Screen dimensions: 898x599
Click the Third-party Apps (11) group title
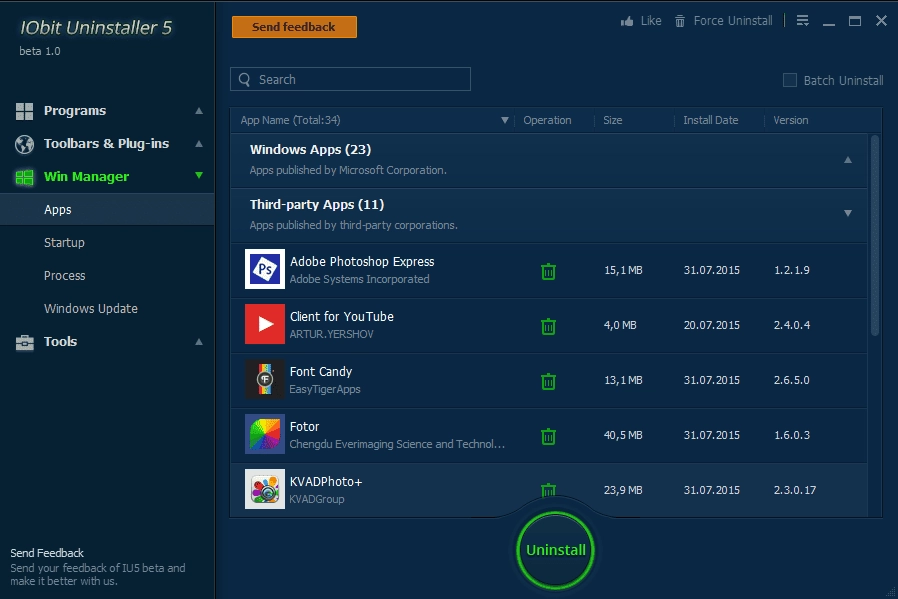[x=317, y=204]
